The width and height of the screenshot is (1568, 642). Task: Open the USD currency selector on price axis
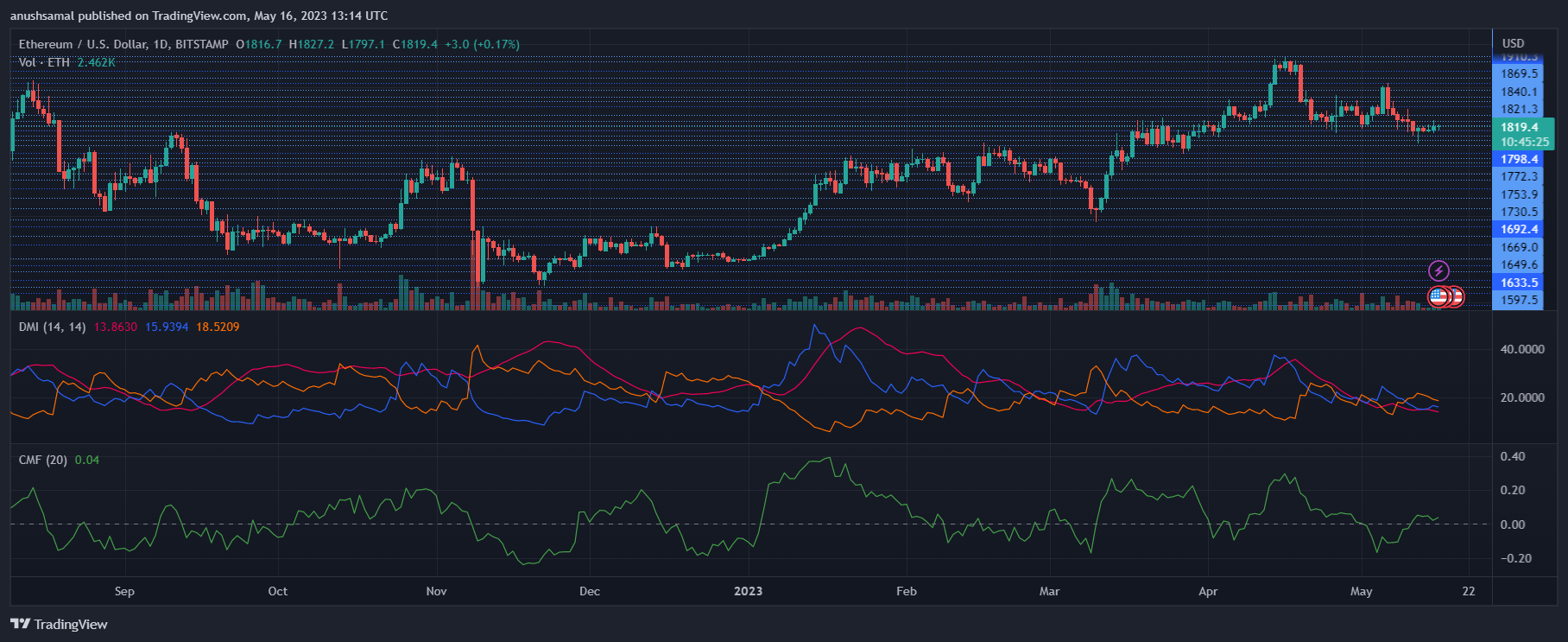1513,43
